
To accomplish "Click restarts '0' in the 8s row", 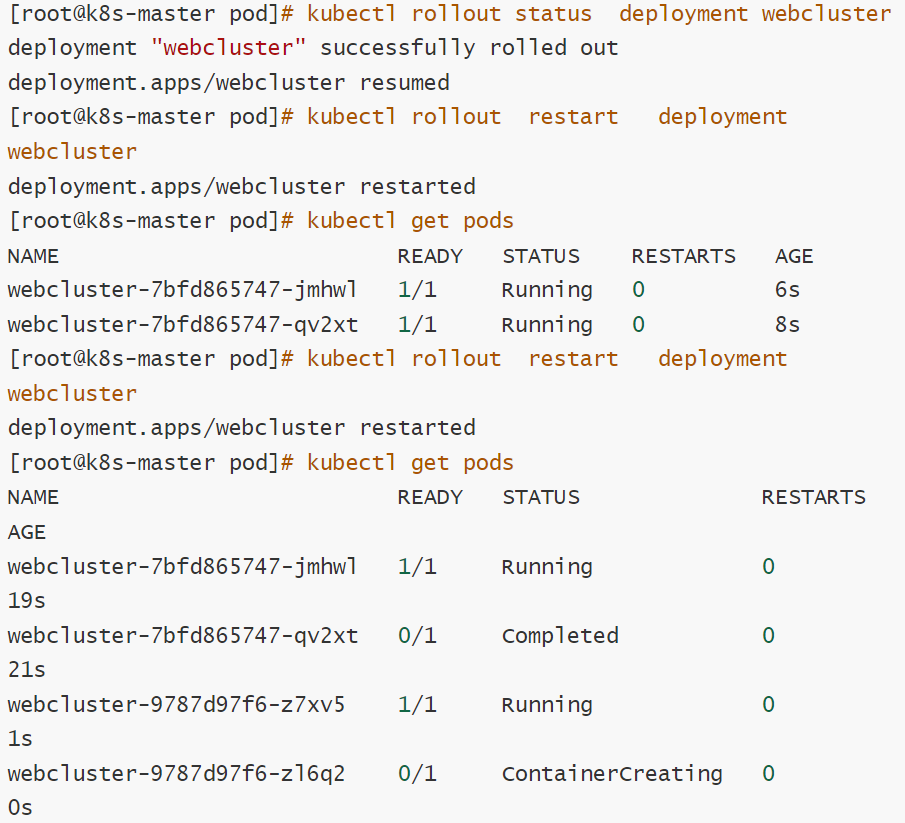I will click(638, 325).
